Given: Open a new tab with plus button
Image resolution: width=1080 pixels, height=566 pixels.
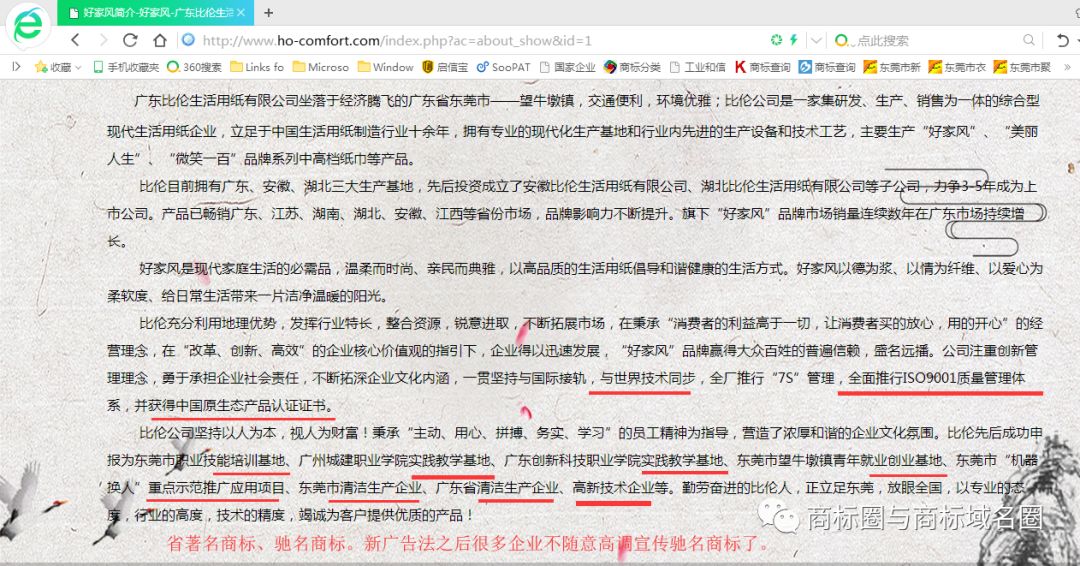Looking at the screenshot, I should click(x=269, y=12).
